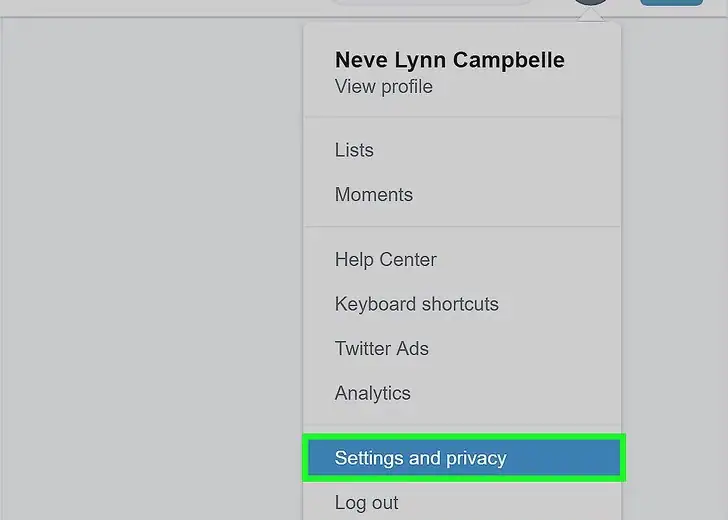This screenshot has width=728, height=520.
Task: Click the blue Tweet button in header
Action: [x=671, y=2]
